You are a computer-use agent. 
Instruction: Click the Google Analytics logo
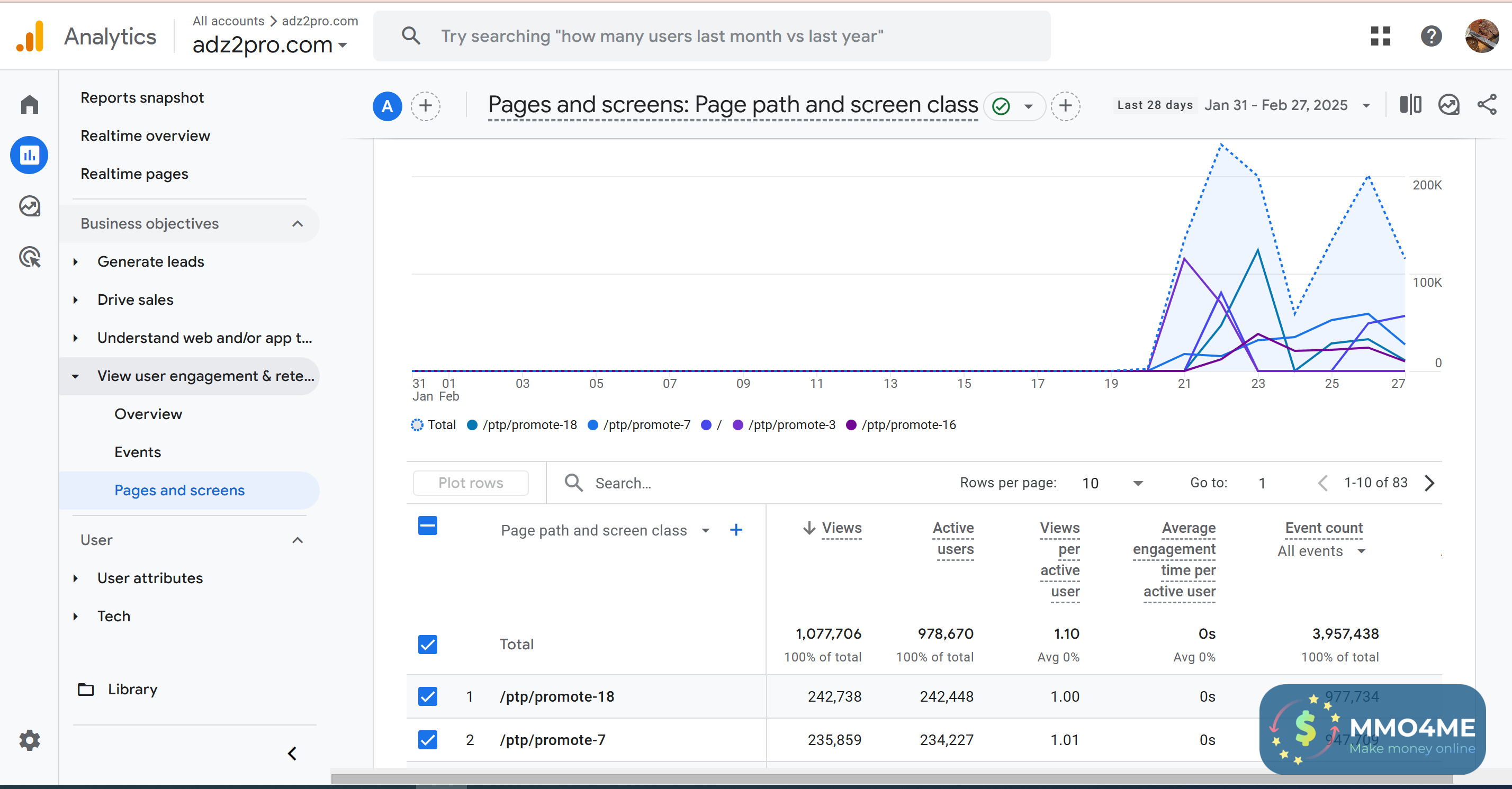coord(30,37)
